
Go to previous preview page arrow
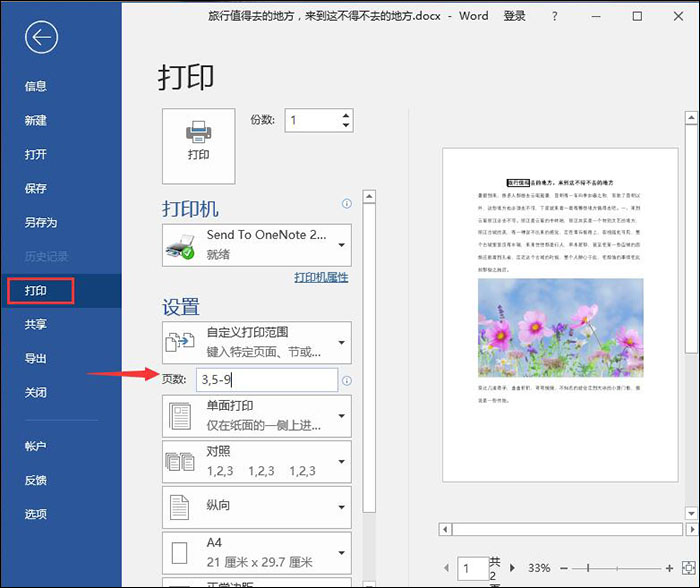pyautogui.click(x=448, y=569)
